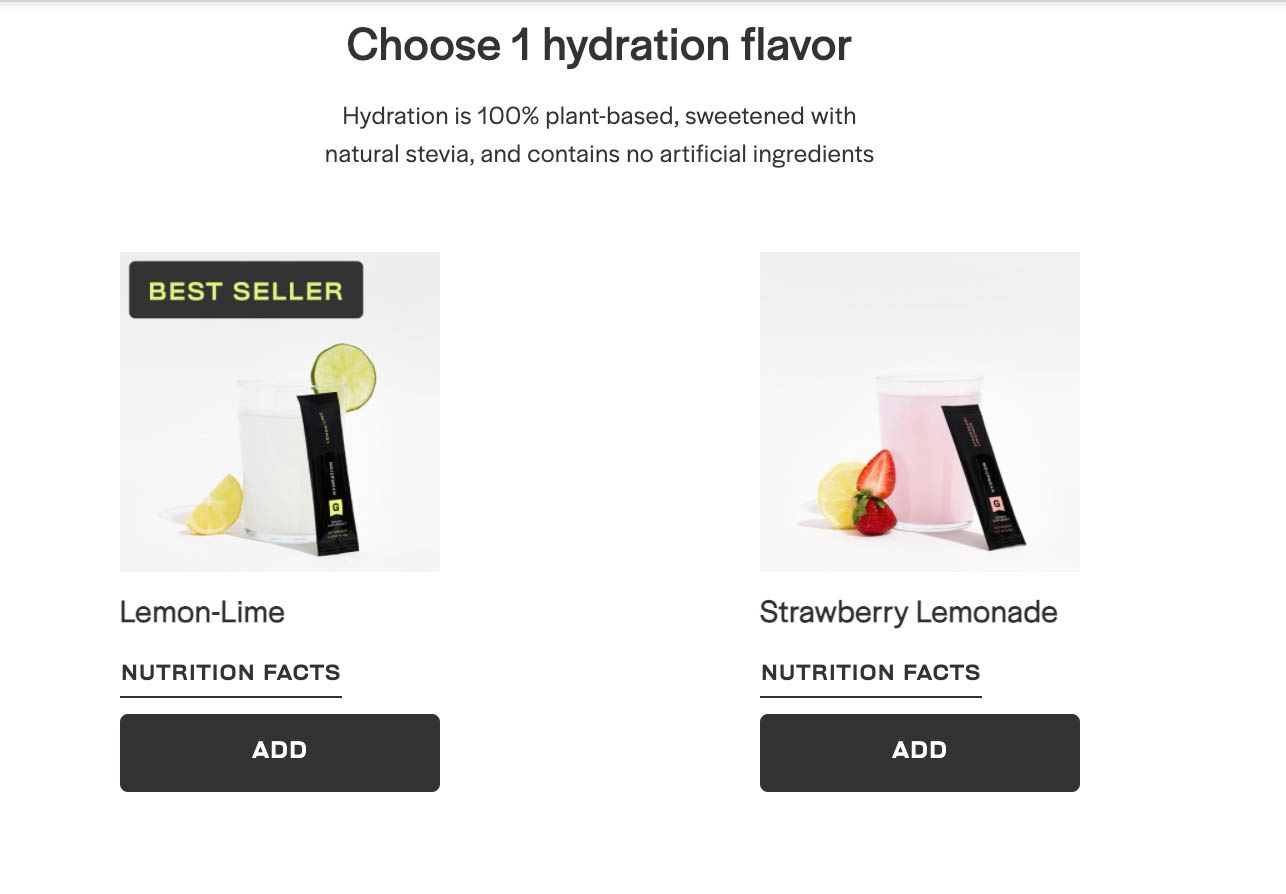The width and height of the screenshot is (1286, 894).
Task: Add the Strawberry Lemonade hydration flavor
Action: [919, 752]
